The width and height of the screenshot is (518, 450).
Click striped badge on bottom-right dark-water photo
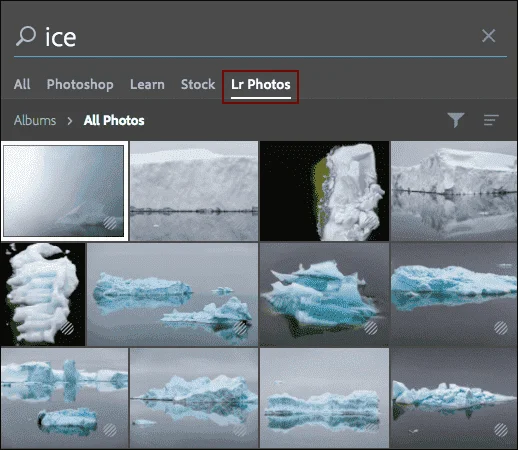[x=501, y=430]
